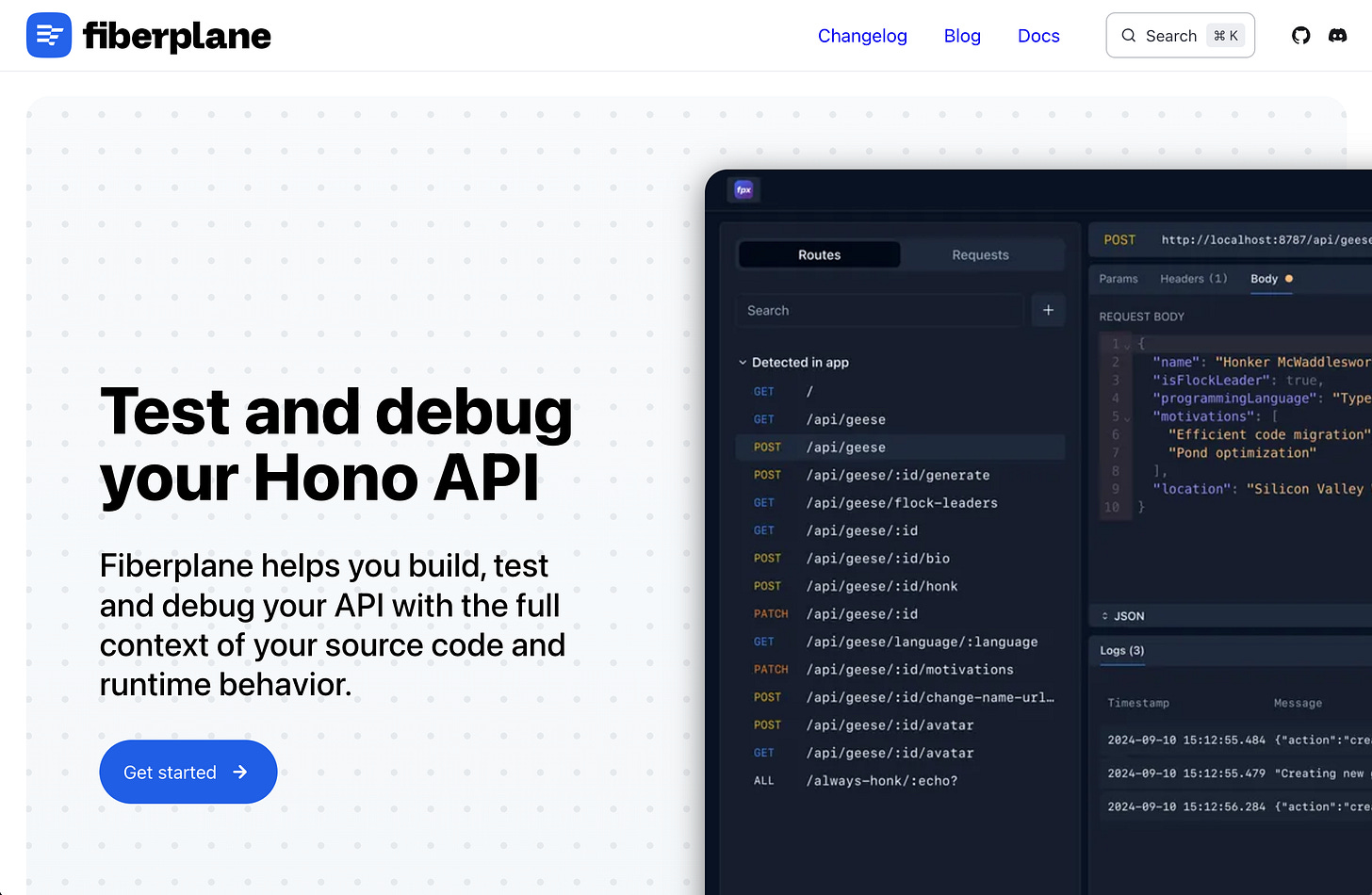Switch to the Requests tab
Image resolution: width=1372 pixels, height=895 pixels.
(x=980, y=255)
